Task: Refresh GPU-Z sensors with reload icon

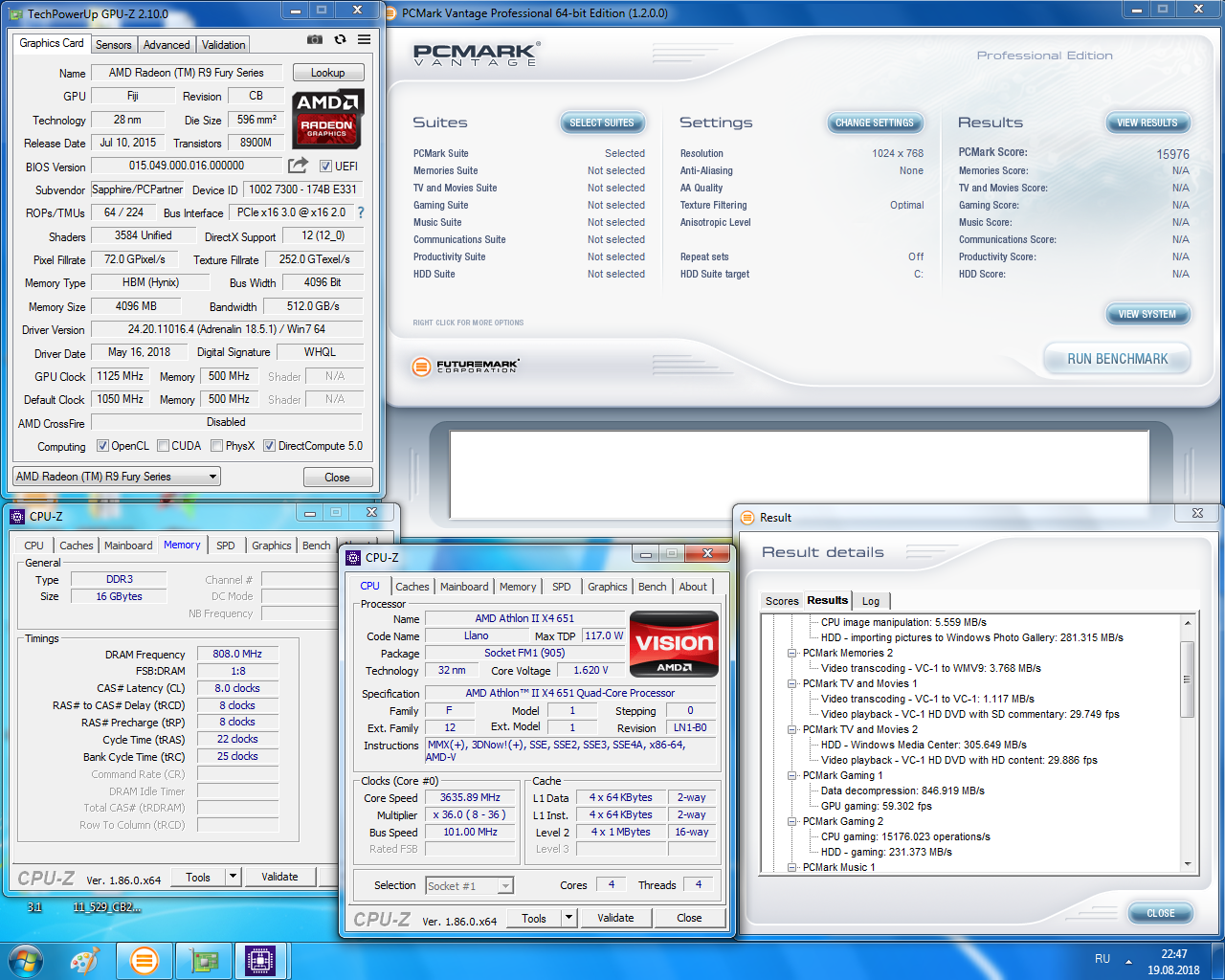Action: 340,39
